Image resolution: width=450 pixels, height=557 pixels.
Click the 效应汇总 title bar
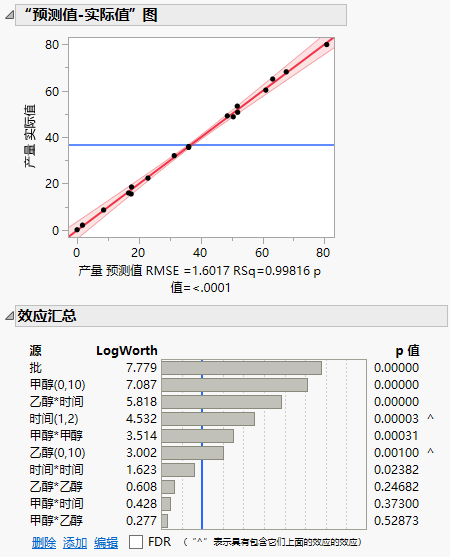pyautogui.click(x=231, y=315)
